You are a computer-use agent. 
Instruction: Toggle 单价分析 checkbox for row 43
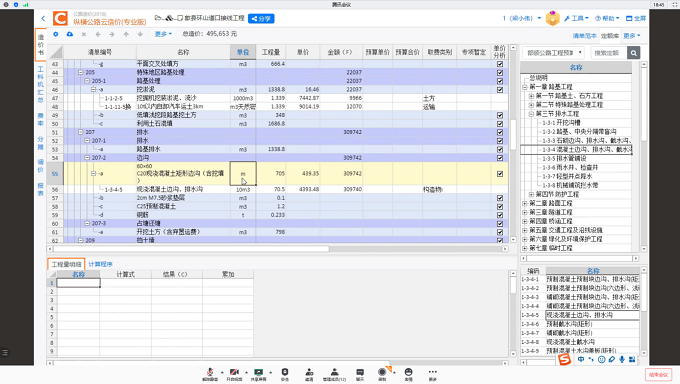[x=500, y=64]
